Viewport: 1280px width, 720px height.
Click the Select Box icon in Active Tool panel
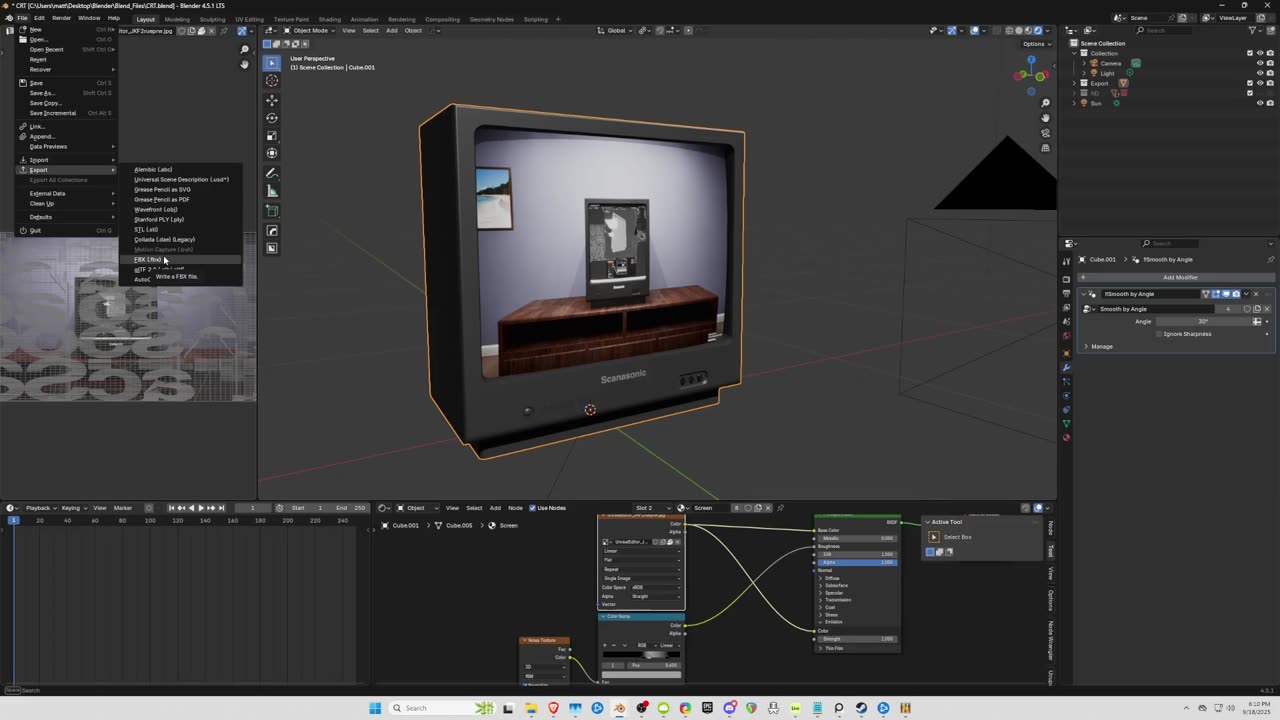click(x=934, y=537)
